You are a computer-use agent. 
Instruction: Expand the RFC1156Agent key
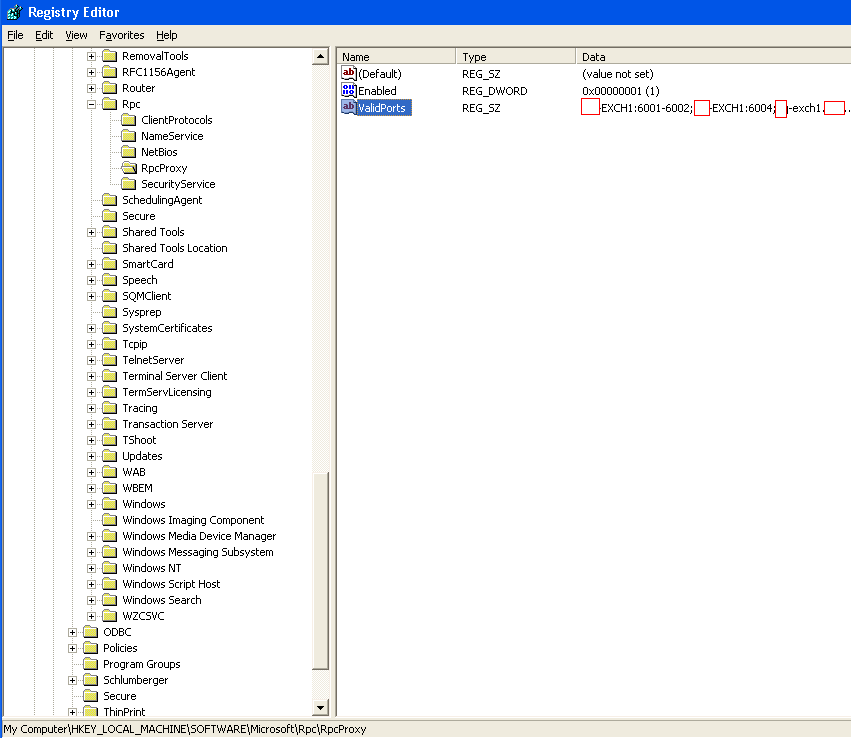(92, 72)
